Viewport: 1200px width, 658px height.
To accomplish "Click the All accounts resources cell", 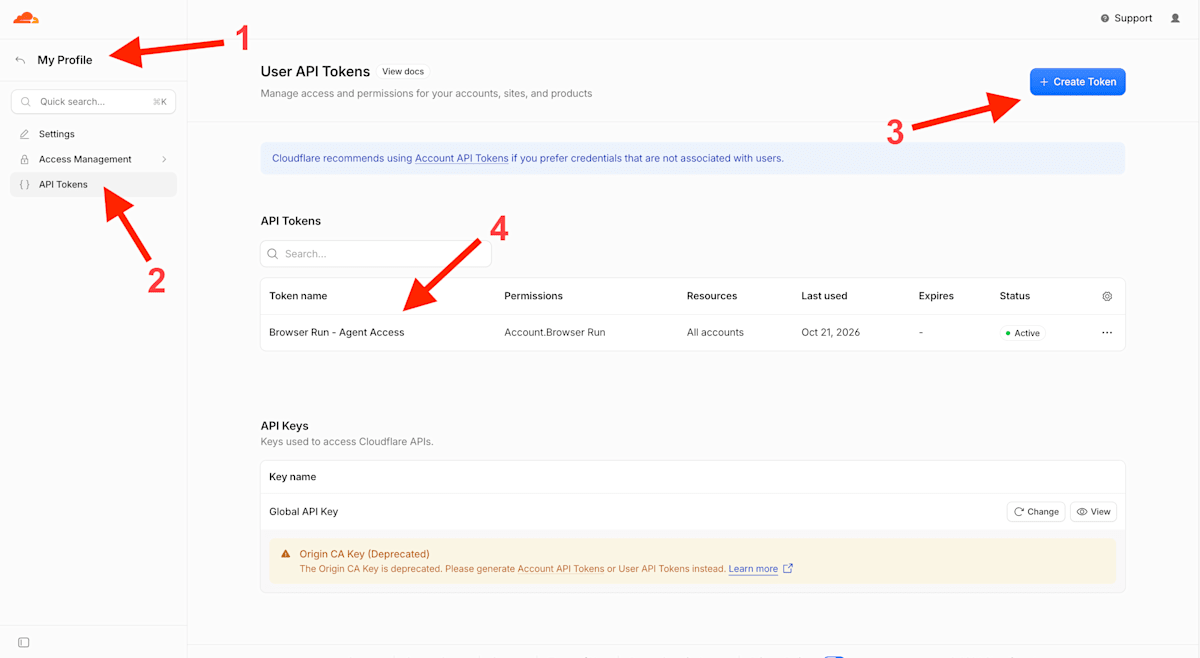I will coord(715,332).
